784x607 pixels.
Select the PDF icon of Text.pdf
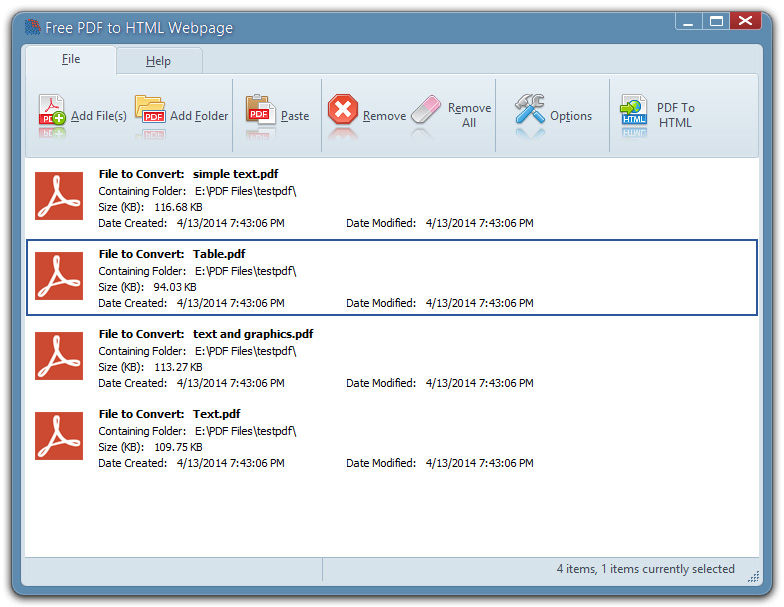[x=59, y=436]
